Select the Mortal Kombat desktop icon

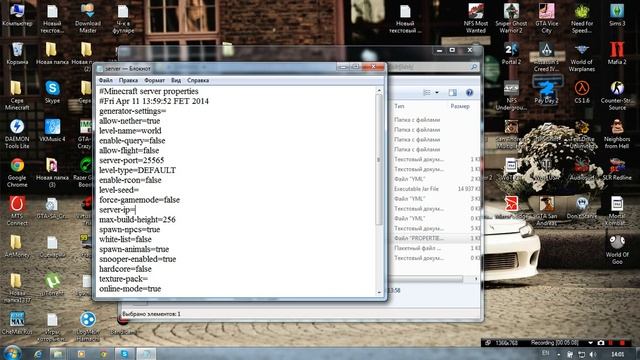[x=617, y=211]
